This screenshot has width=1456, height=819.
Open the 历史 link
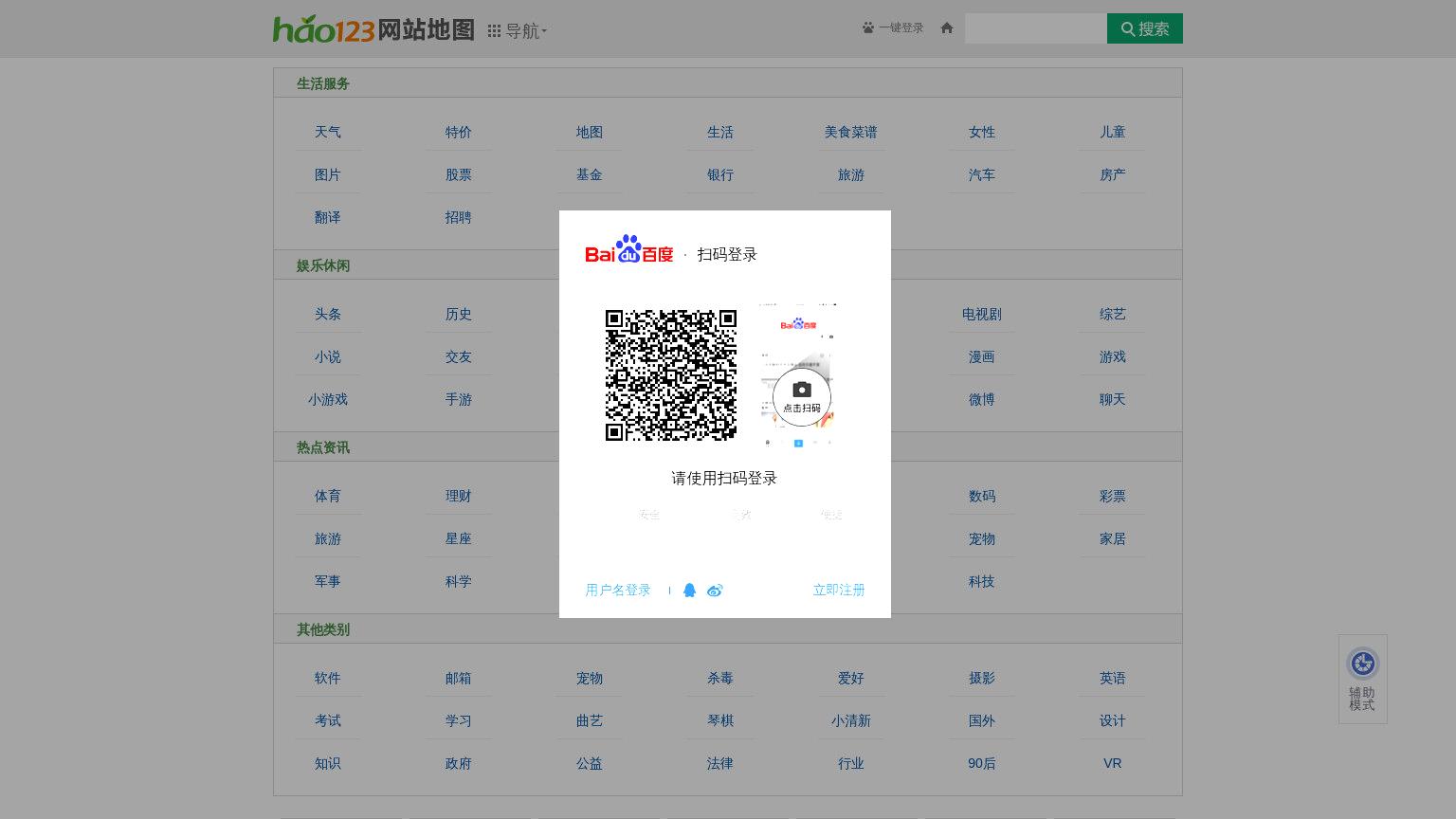[459, 314]
